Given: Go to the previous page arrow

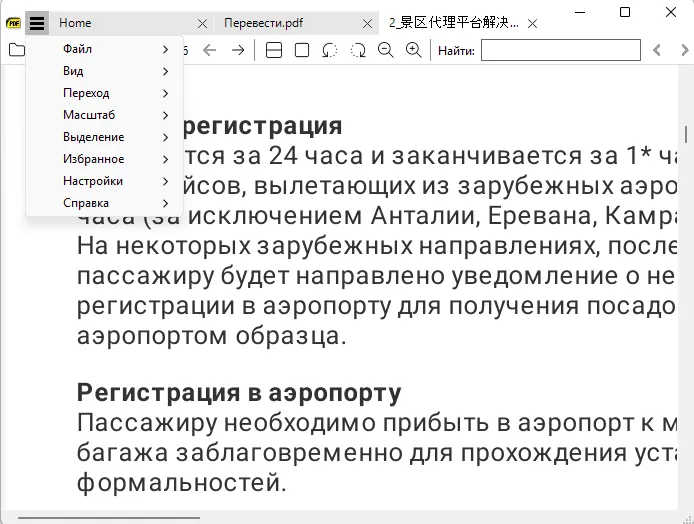Looking at the screenshot, I should click(209, 50).
